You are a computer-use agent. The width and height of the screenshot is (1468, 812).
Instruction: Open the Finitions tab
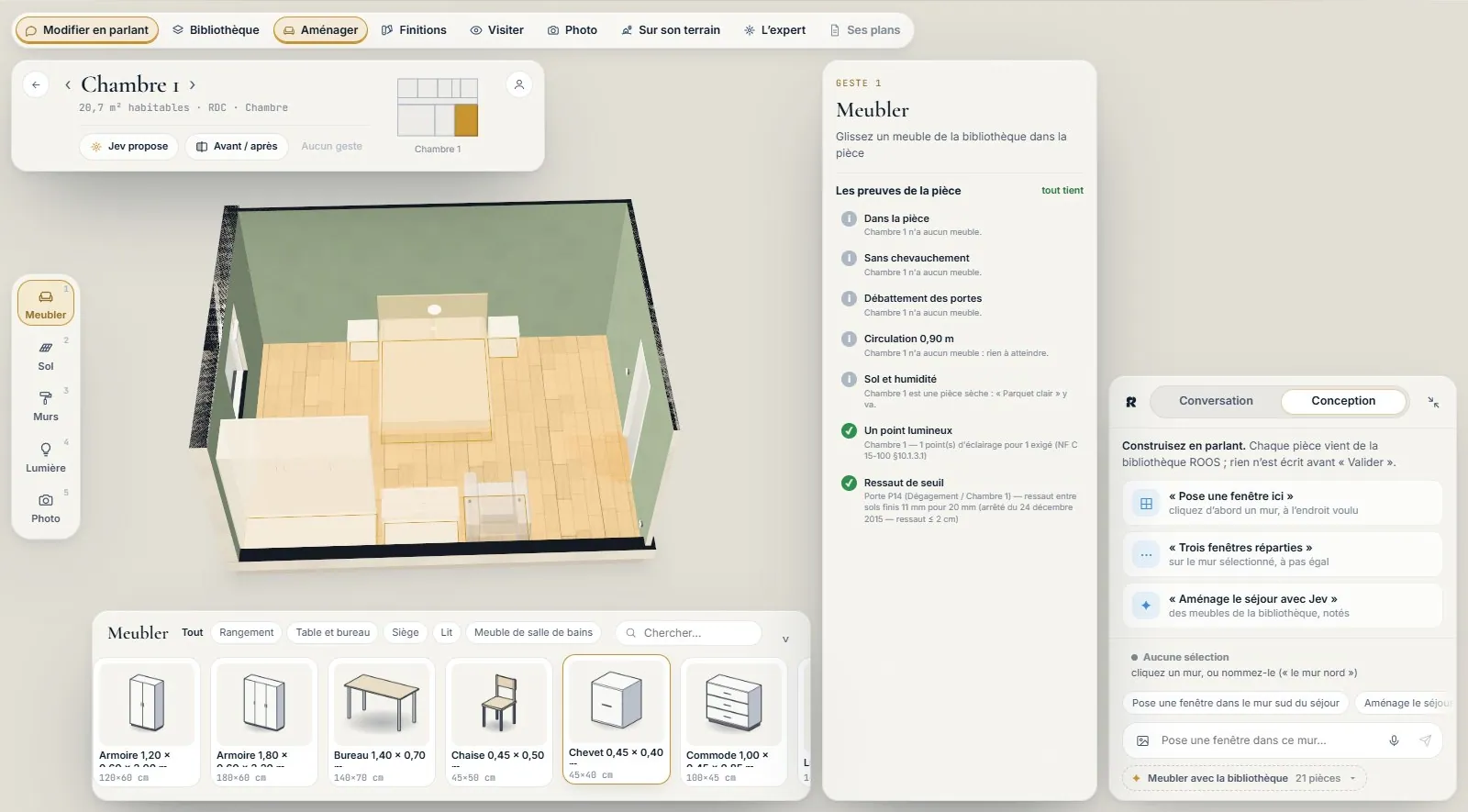click(414, 30)
